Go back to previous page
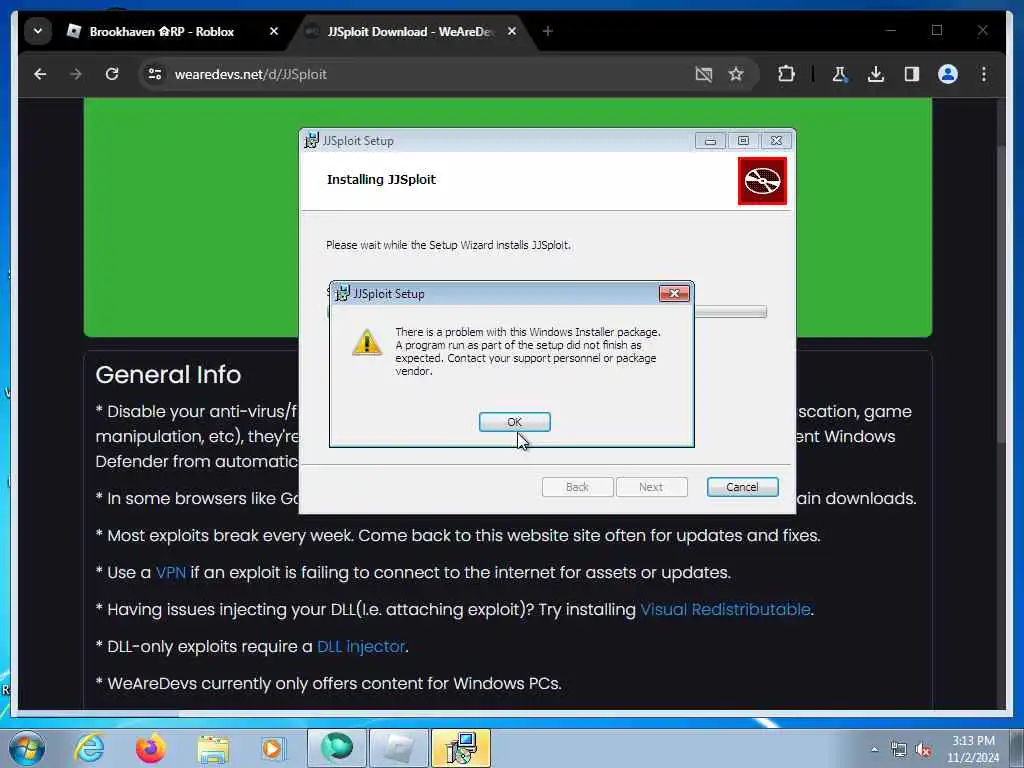The width and height of the screenshot is (1024, 768). (40, 74)
